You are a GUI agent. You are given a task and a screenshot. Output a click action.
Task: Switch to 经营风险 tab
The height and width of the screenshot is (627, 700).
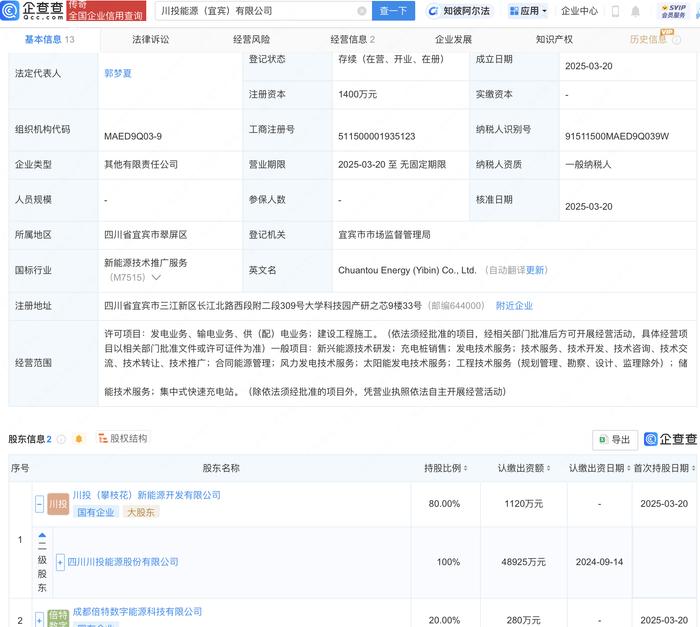click(x=251, y=40)
